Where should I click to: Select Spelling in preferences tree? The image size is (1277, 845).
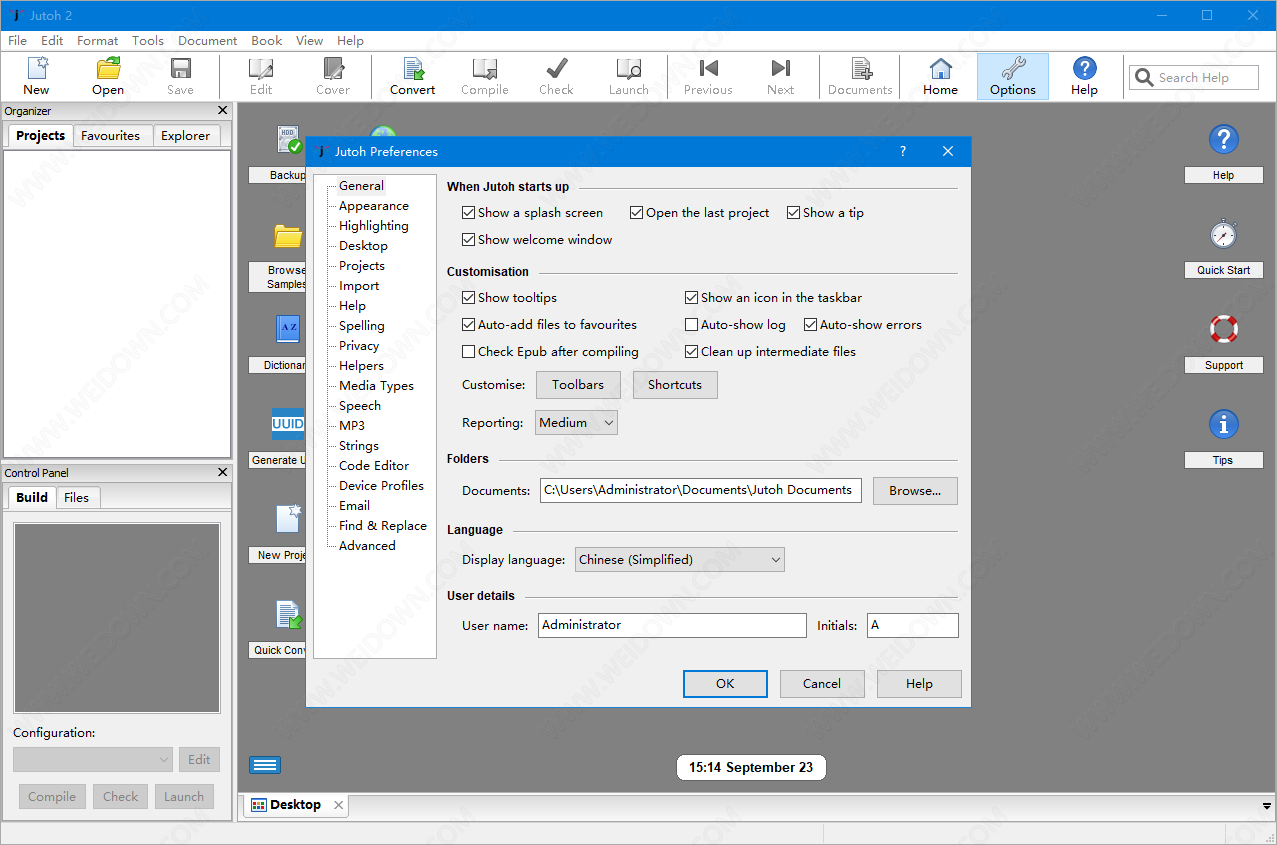[362, 326]
